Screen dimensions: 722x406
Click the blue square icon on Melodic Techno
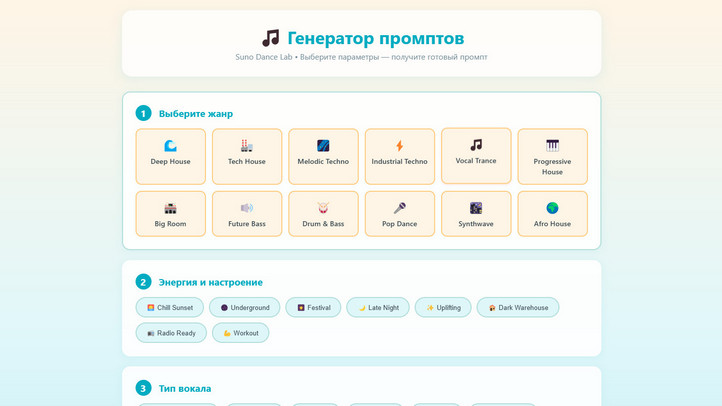(323, 146)
